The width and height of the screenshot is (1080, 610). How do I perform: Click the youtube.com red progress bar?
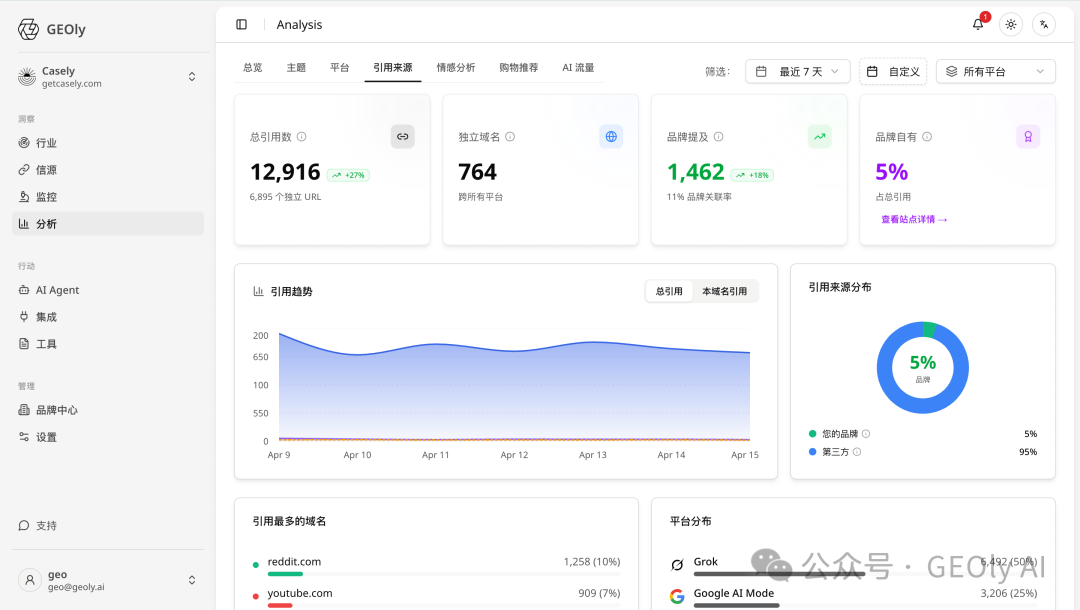280,606
